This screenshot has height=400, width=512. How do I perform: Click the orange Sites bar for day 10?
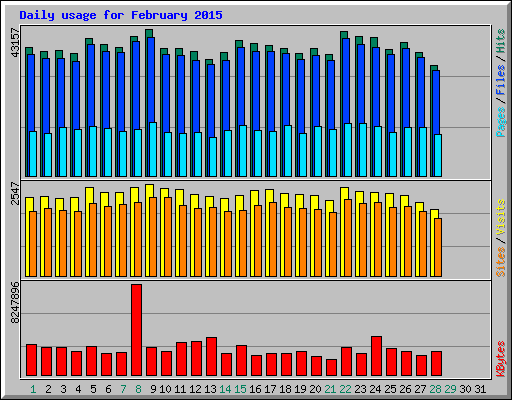coord(168,237)
